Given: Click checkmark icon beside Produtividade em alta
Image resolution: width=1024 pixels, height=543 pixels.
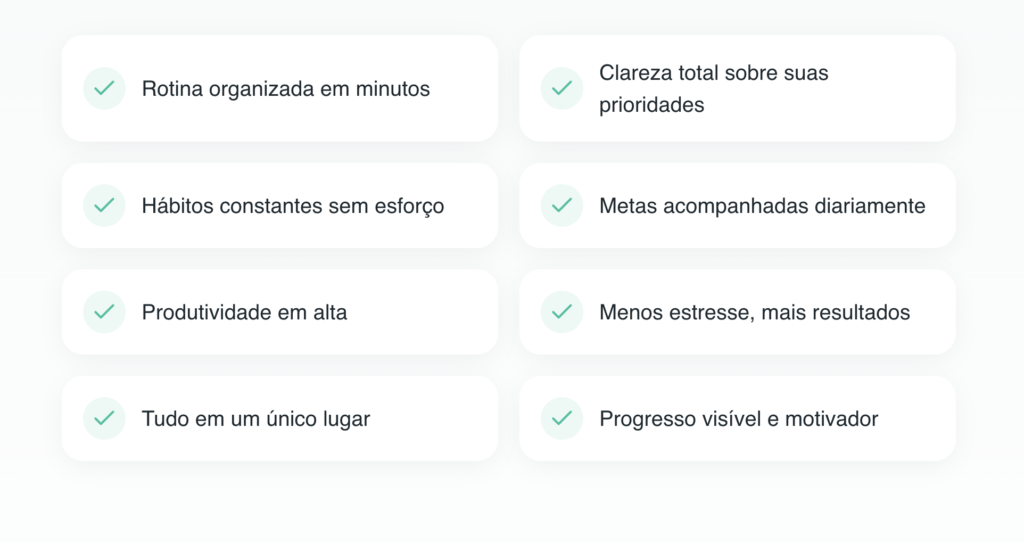Looking at the screenshot, I should tap(104, 311).
